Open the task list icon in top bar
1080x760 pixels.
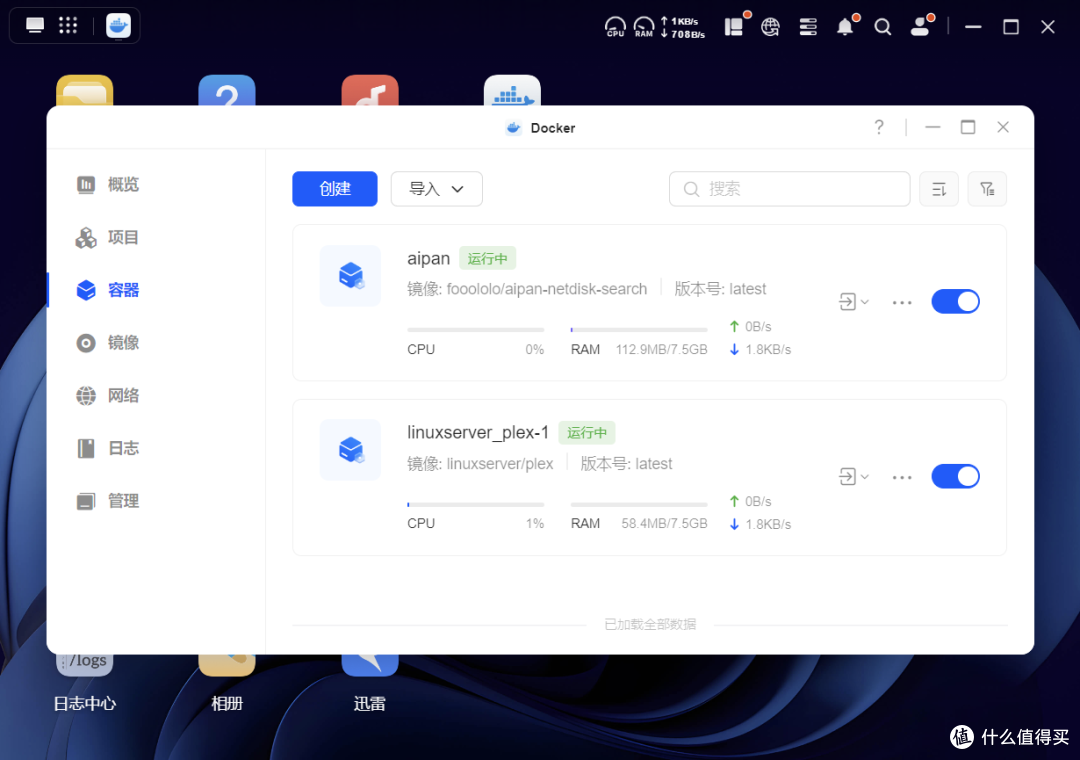click(x=808, y=27)
